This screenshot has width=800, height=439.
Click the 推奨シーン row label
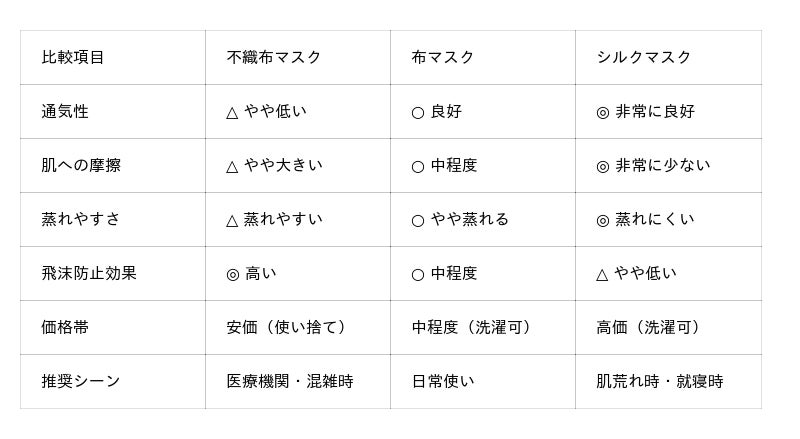pyautogui.click(x=81, y=381)
